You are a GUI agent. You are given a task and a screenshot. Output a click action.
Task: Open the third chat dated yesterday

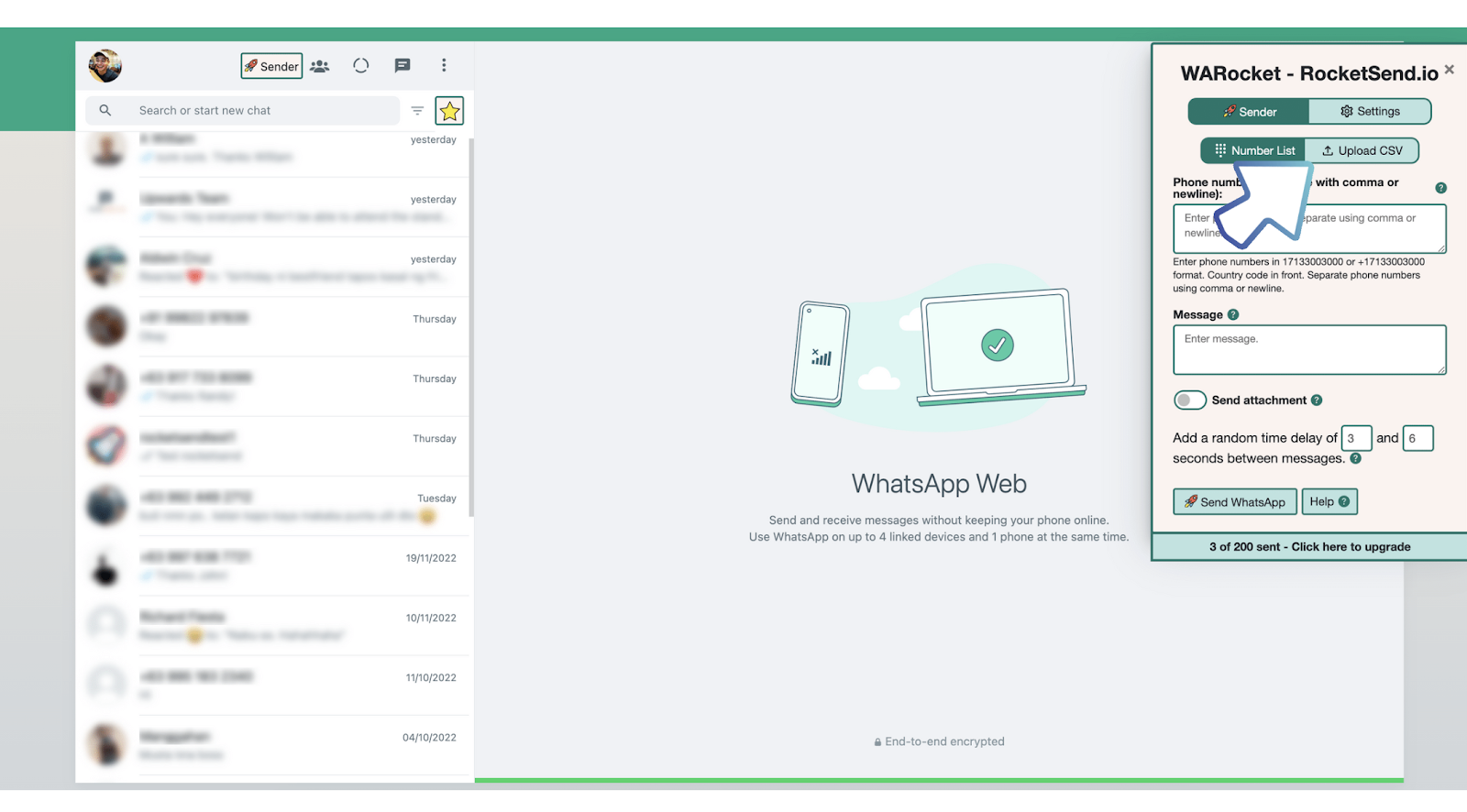[273, 267]
